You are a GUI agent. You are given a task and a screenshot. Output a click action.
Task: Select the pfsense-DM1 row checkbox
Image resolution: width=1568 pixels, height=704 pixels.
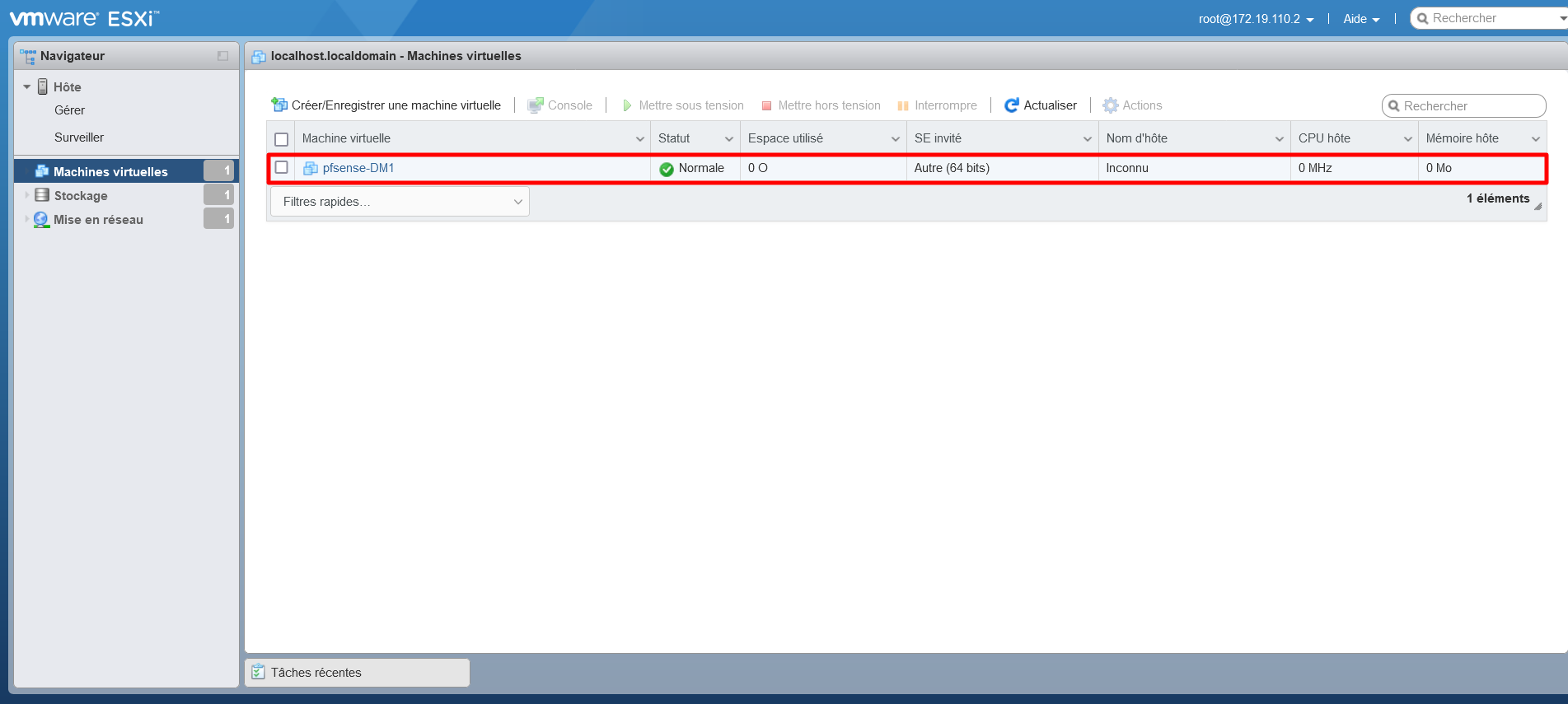coord(282,168)
